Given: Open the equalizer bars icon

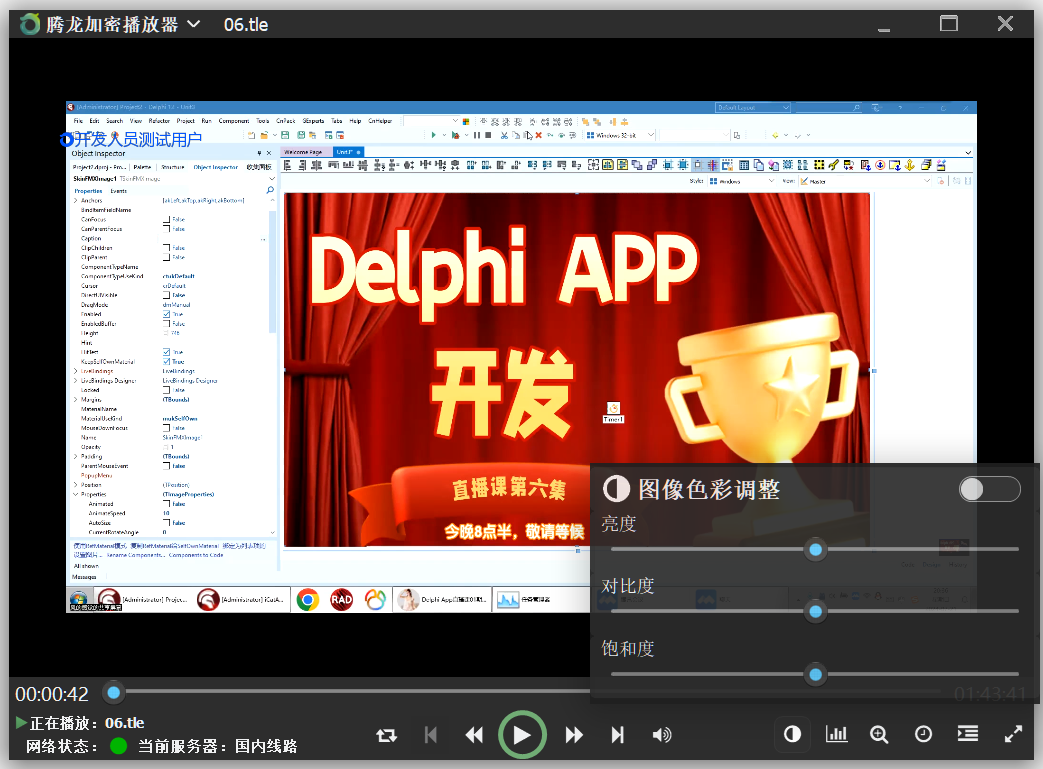Looking at the screenshot, I should [x=836, y=734].
